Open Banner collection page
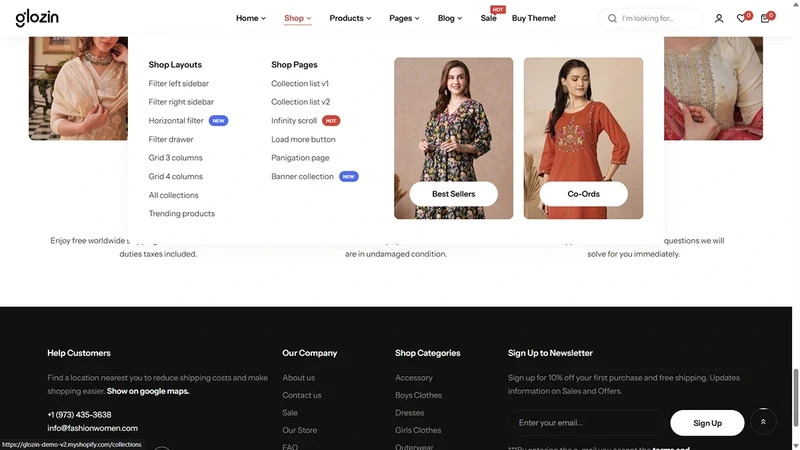 point(302,177)
